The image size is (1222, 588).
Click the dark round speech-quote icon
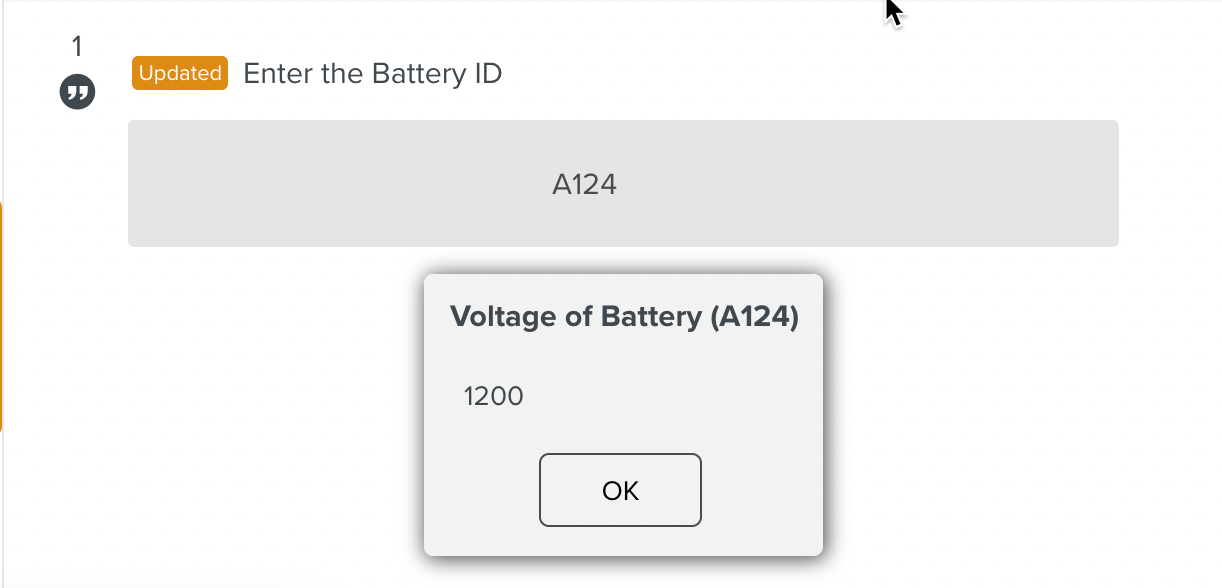[x=77, y=94]
